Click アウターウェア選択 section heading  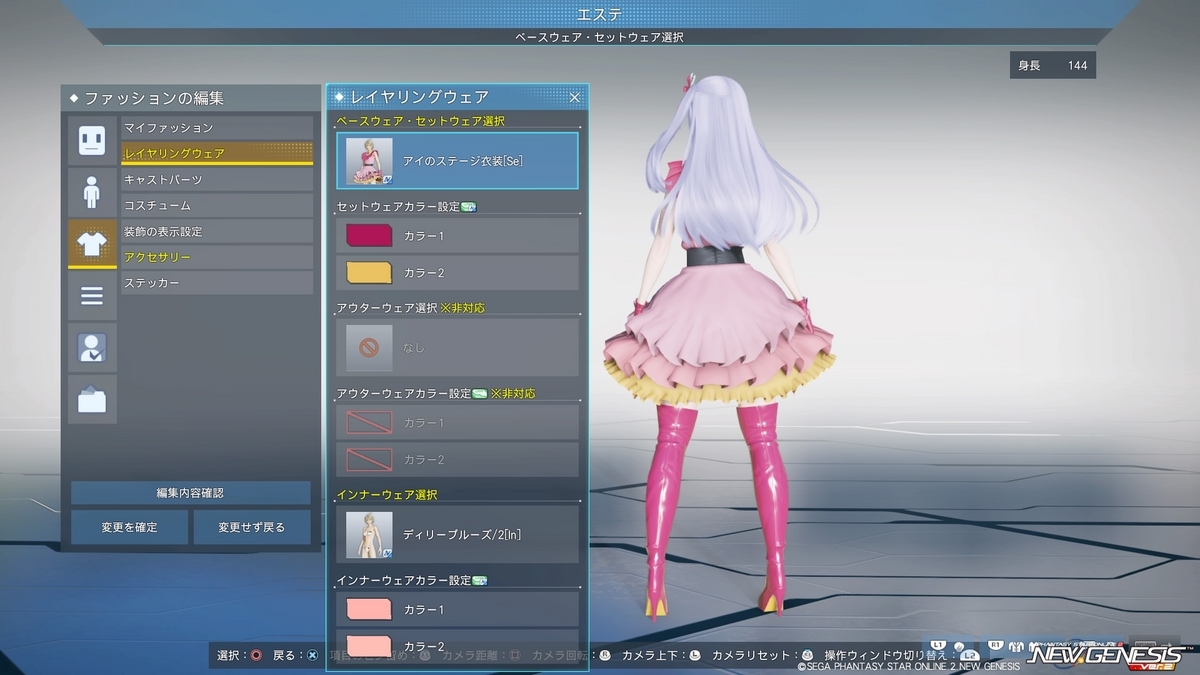(x=387, y=308)
